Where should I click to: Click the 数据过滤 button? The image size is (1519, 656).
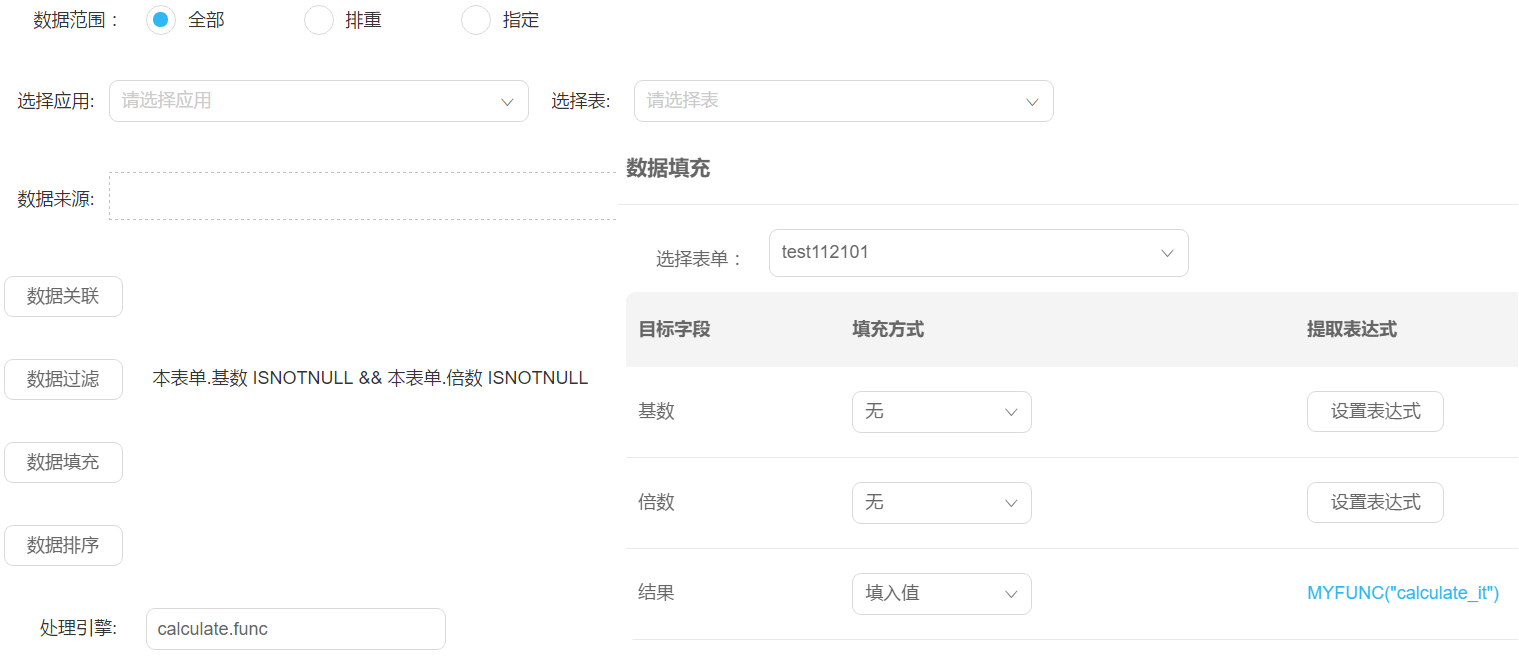(x=63, y=379)
